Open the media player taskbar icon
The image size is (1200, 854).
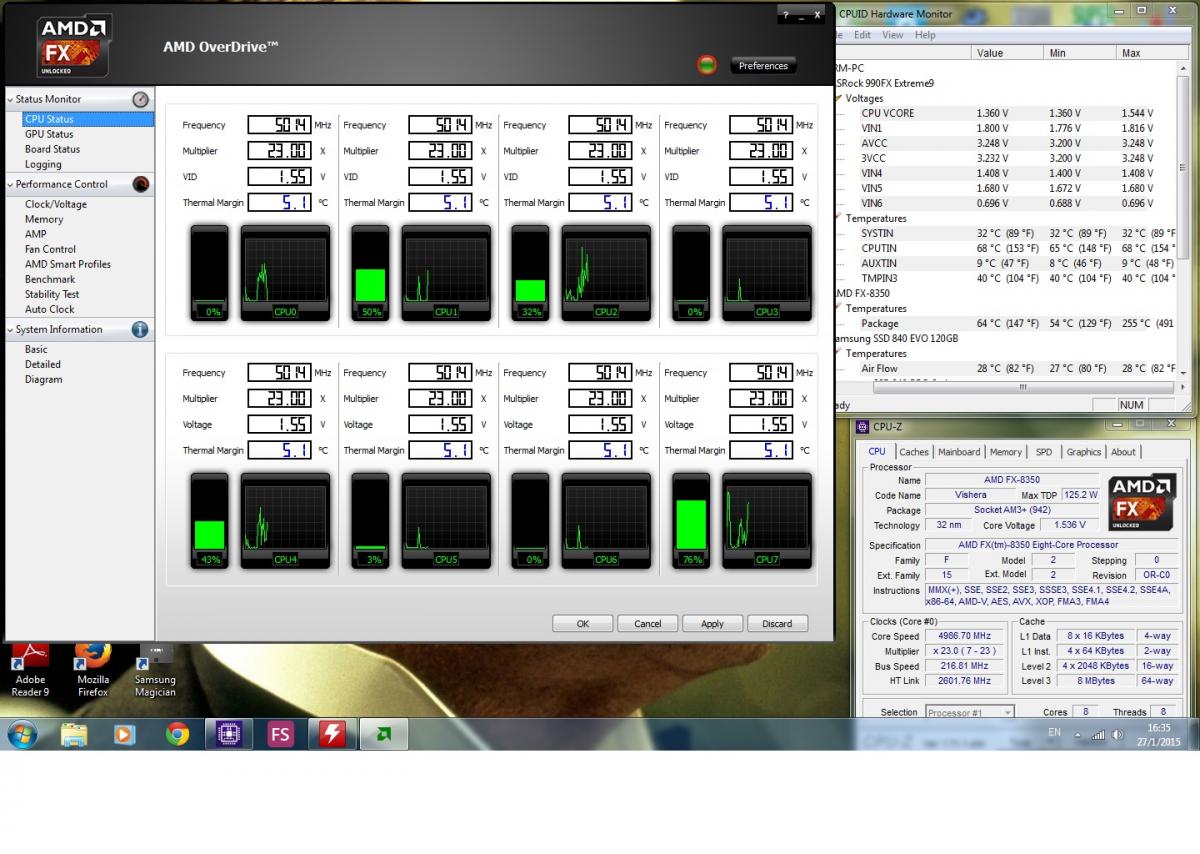124,734
